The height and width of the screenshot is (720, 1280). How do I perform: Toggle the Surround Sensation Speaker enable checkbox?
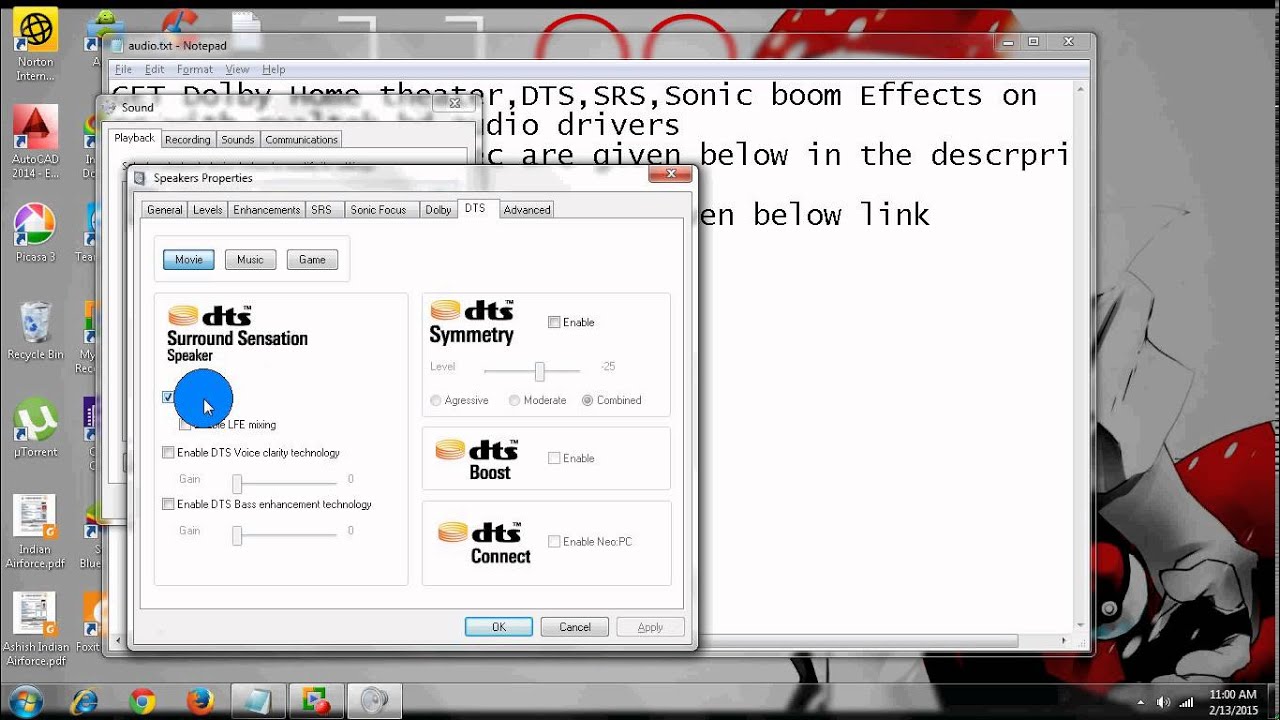click(168, 397)
